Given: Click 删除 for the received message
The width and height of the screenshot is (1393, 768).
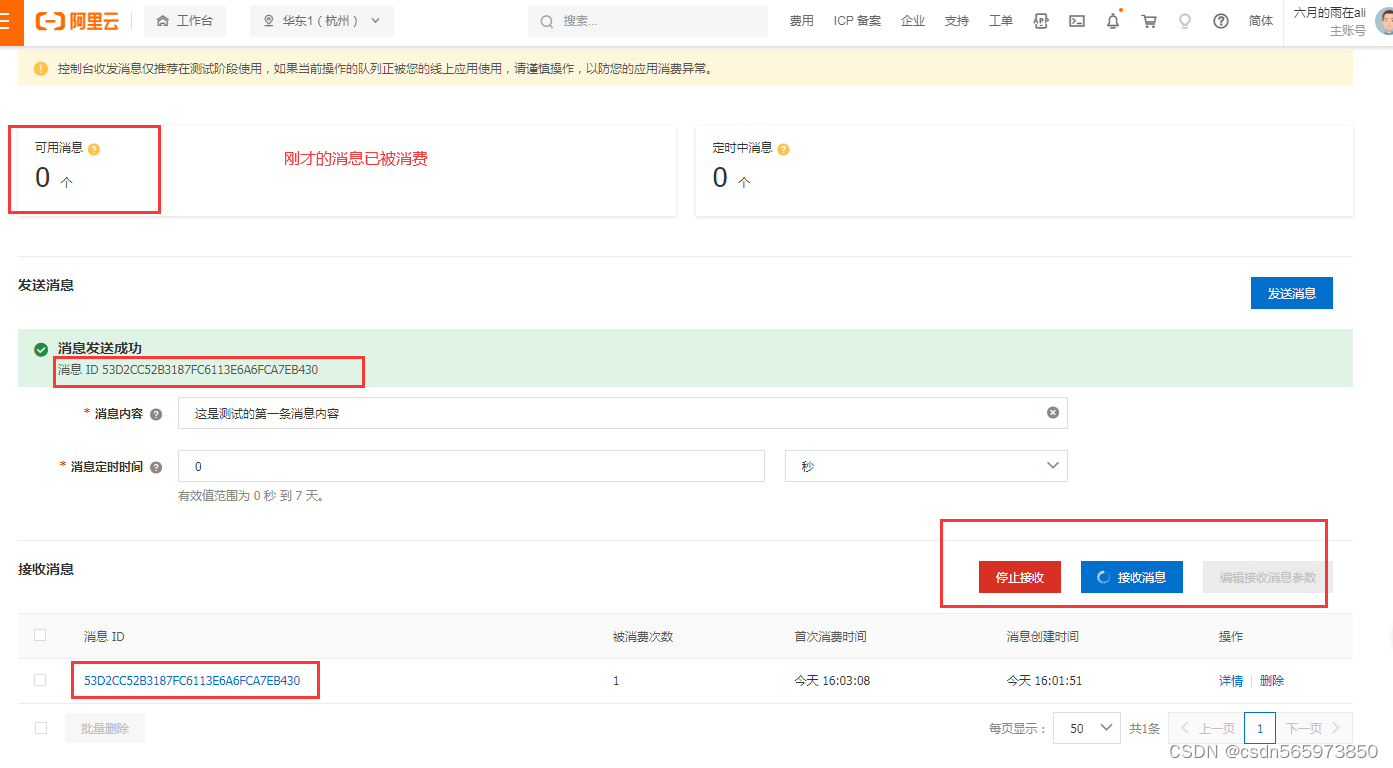Looking at the screenshot, I should [1272, 681].
